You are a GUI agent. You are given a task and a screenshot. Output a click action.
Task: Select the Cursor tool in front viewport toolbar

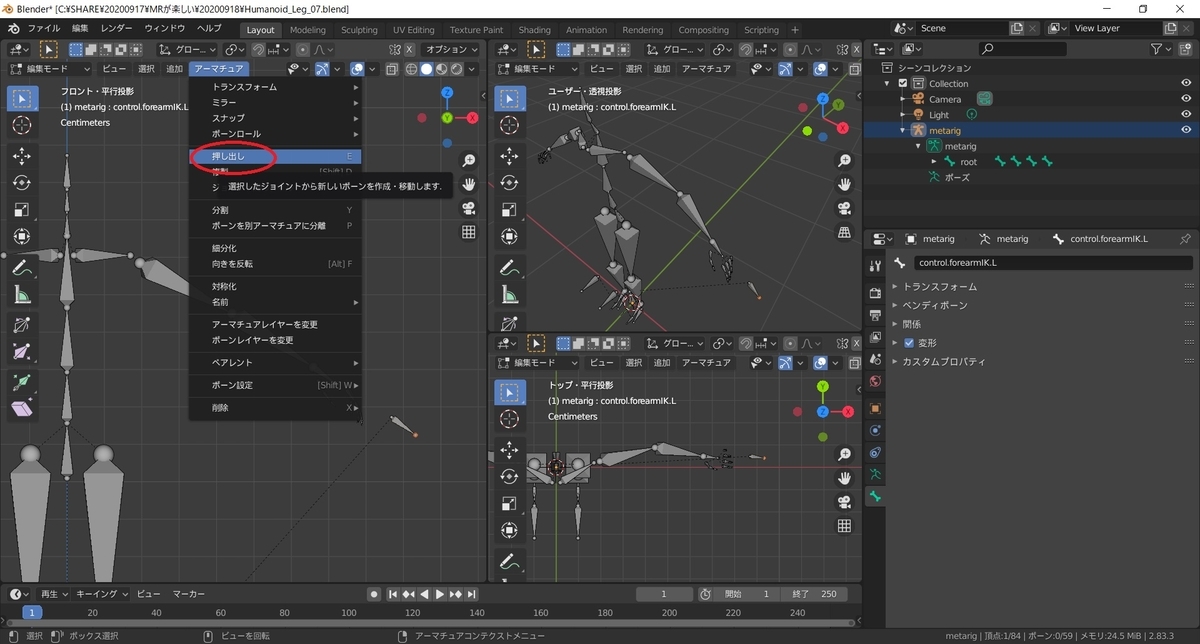[21, 124]
